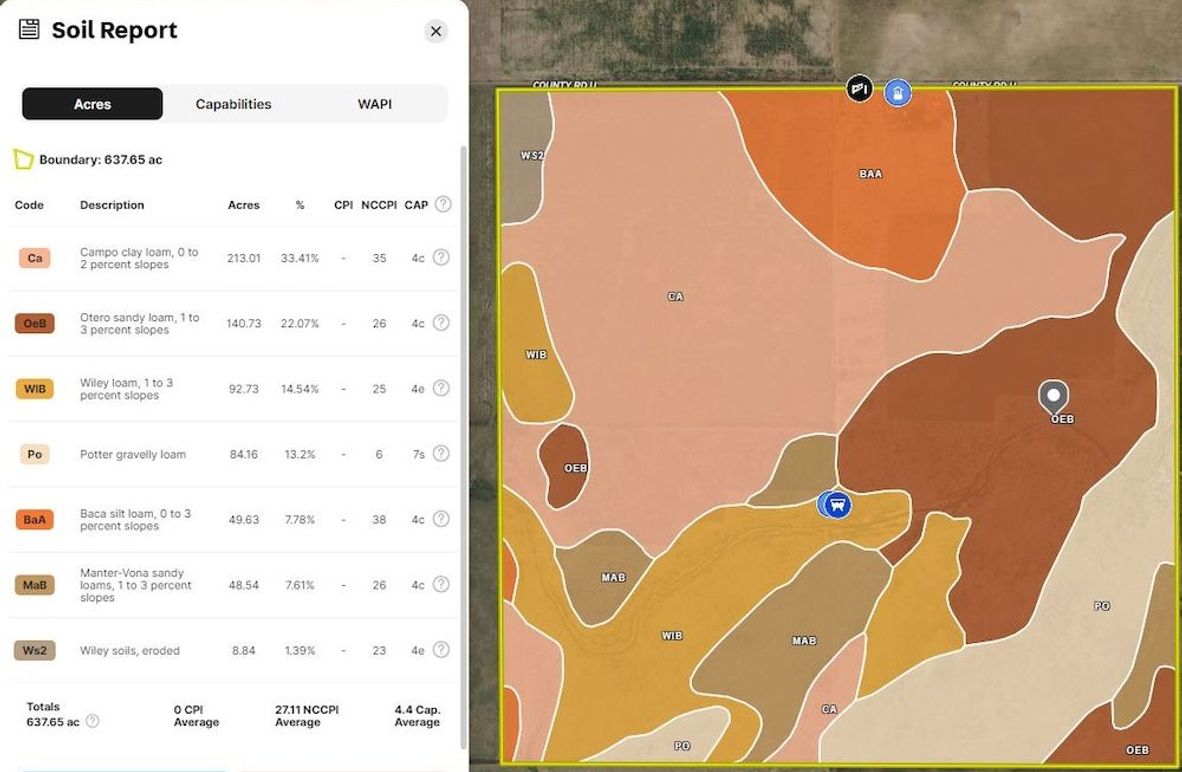The height and width of the screenshot is (772, 1182).
Task: Open help for Wiley soils eroded row
Action: coord(441,649)
